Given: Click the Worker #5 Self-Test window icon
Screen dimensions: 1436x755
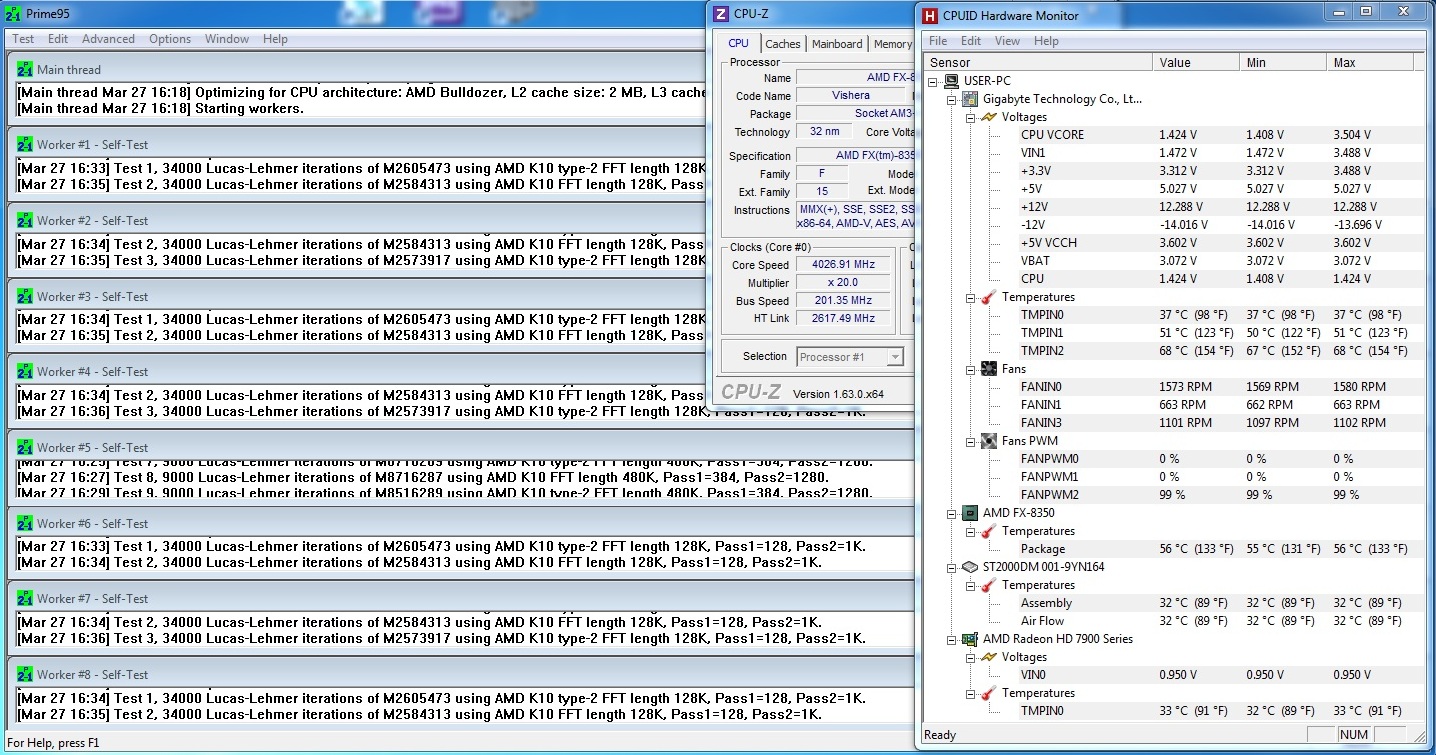Looking at the screenshot, I should tap(25, 447).
